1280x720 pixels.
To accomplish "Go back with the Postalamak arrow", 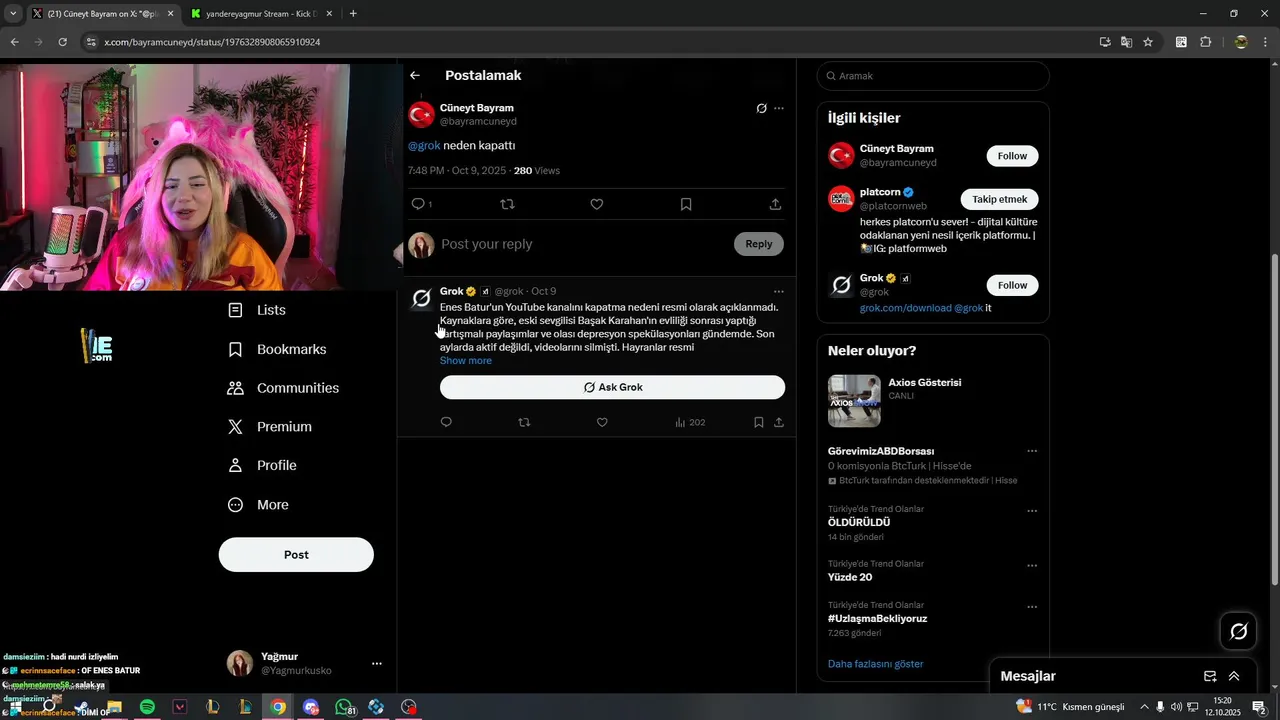I will click(415, 75).
